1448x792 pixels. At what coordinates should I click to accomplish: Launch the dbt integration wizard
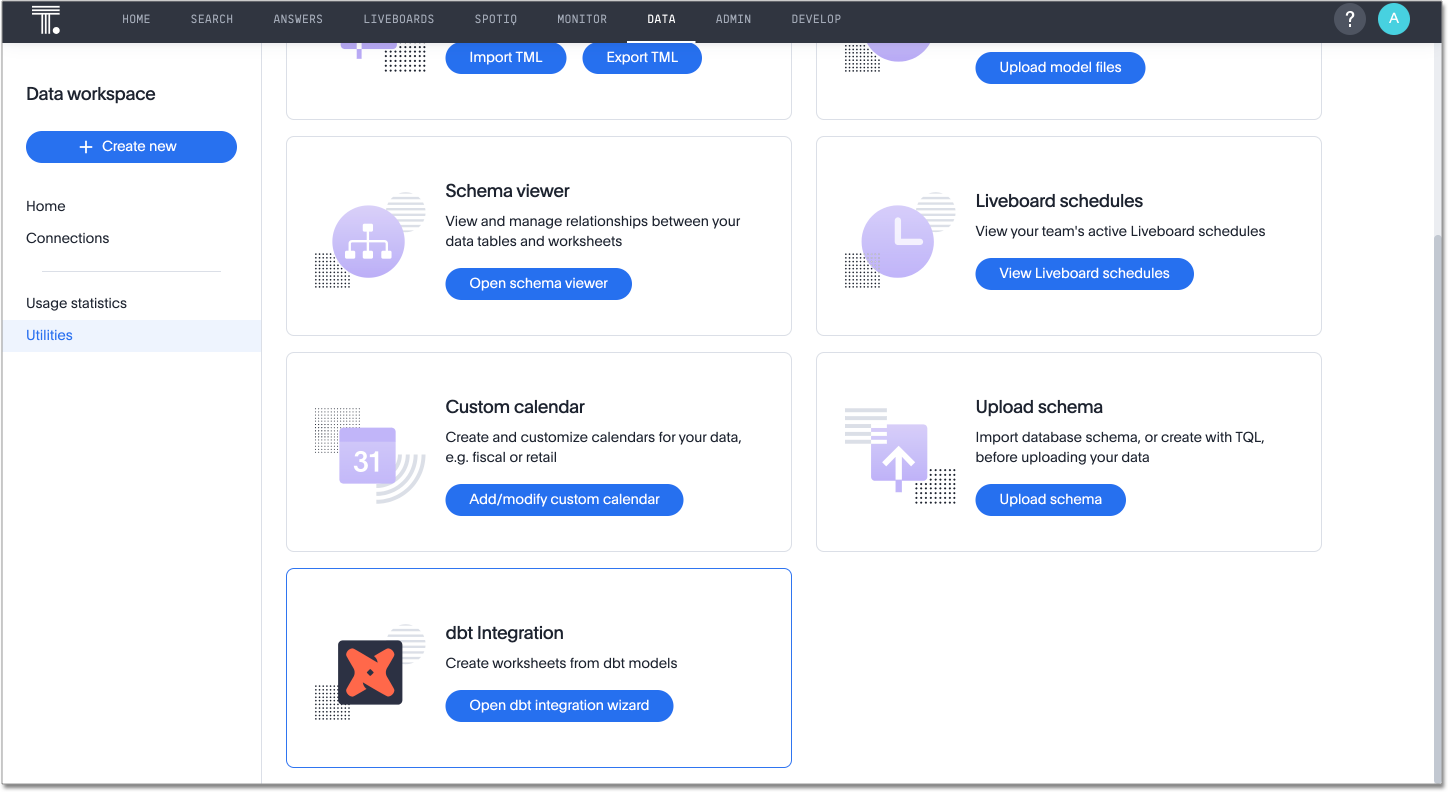pos(559,706)
